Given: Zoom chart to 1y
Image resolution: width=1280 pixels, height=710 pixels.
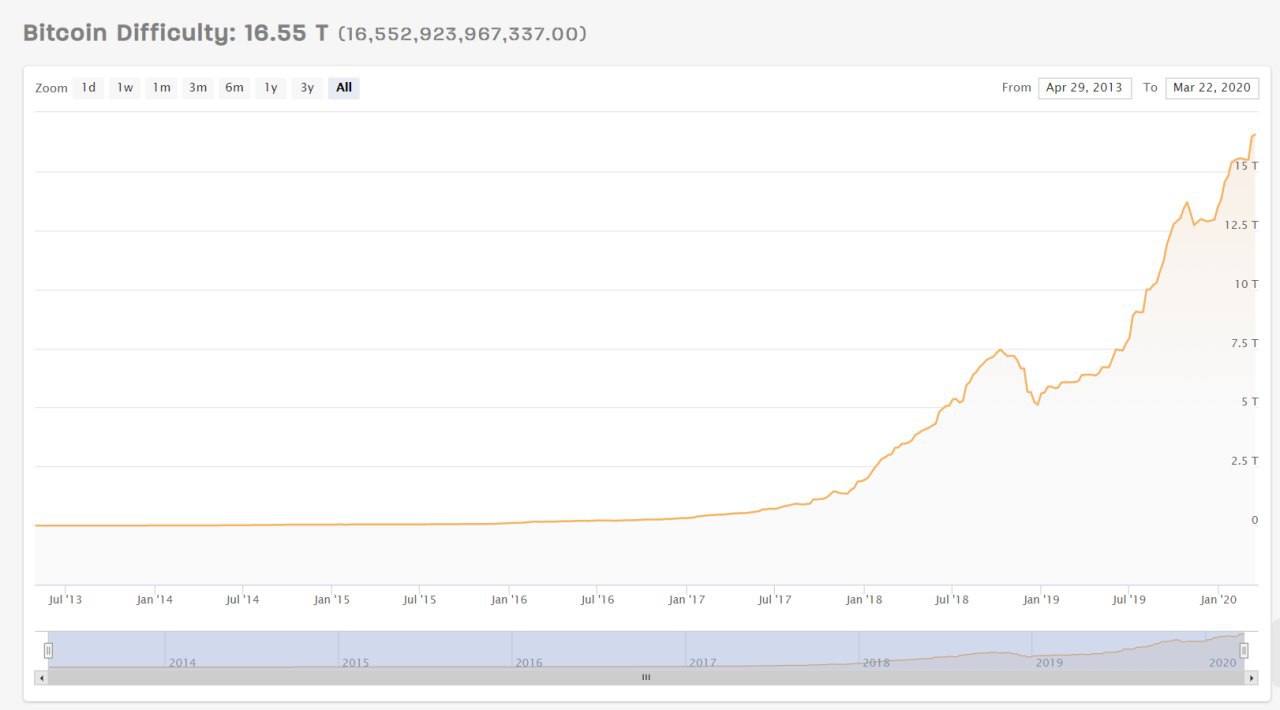Looking at the screenshot, I should 271,88.
